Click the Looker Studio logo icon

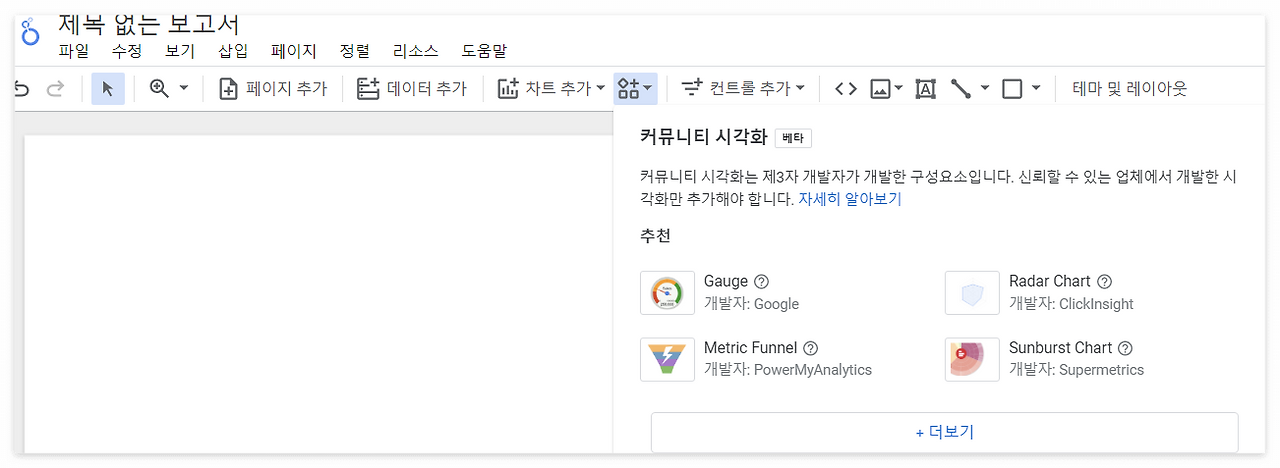point(30,33)
